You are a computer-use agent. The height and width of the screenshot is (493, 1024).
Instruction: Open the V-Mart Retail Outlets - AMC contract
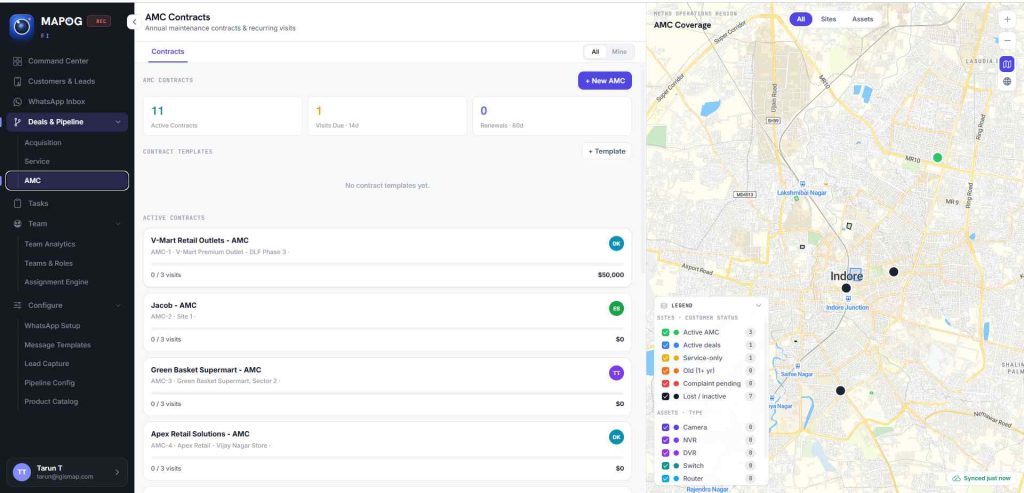[387, 257]
